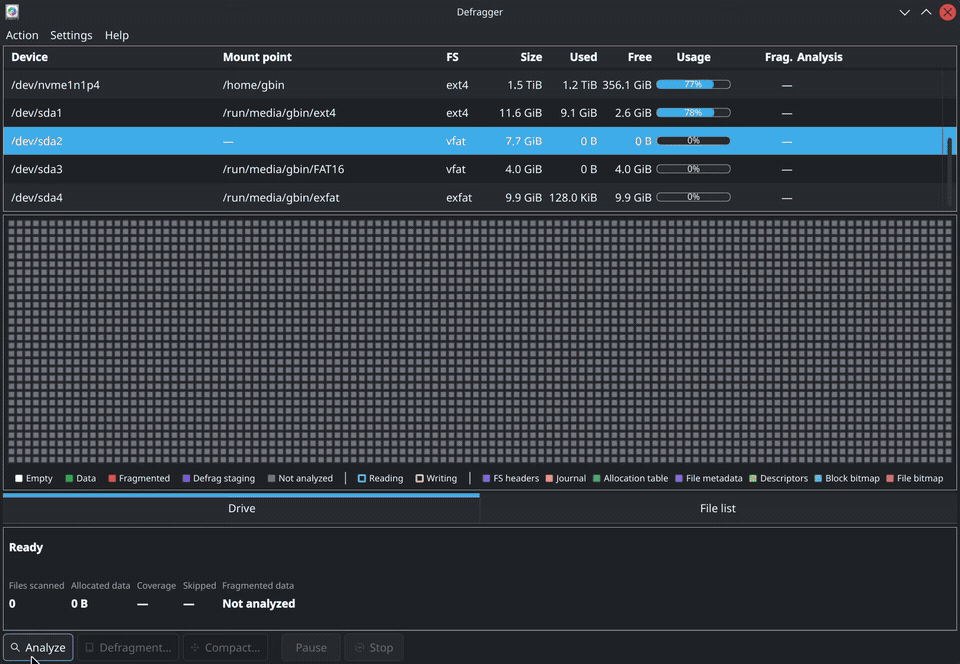
Task: Click the 11.6 GiB size value
Action: [520, 113]
